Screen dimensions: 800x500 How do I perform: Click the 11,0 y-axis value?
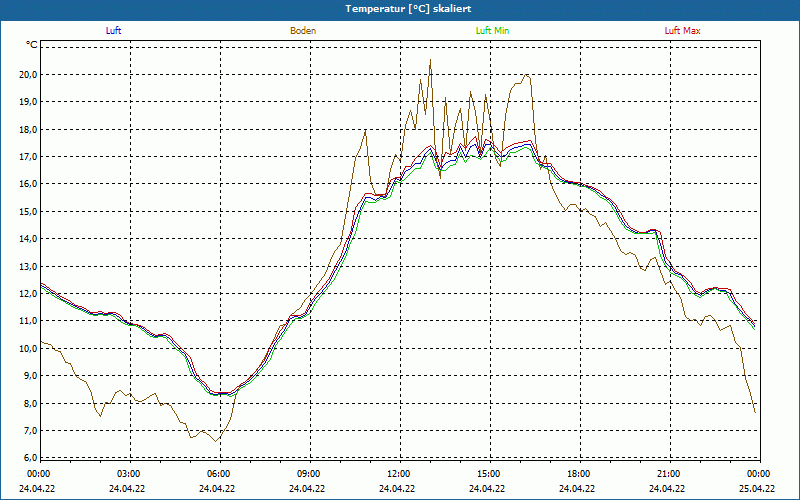click(29, 321)
